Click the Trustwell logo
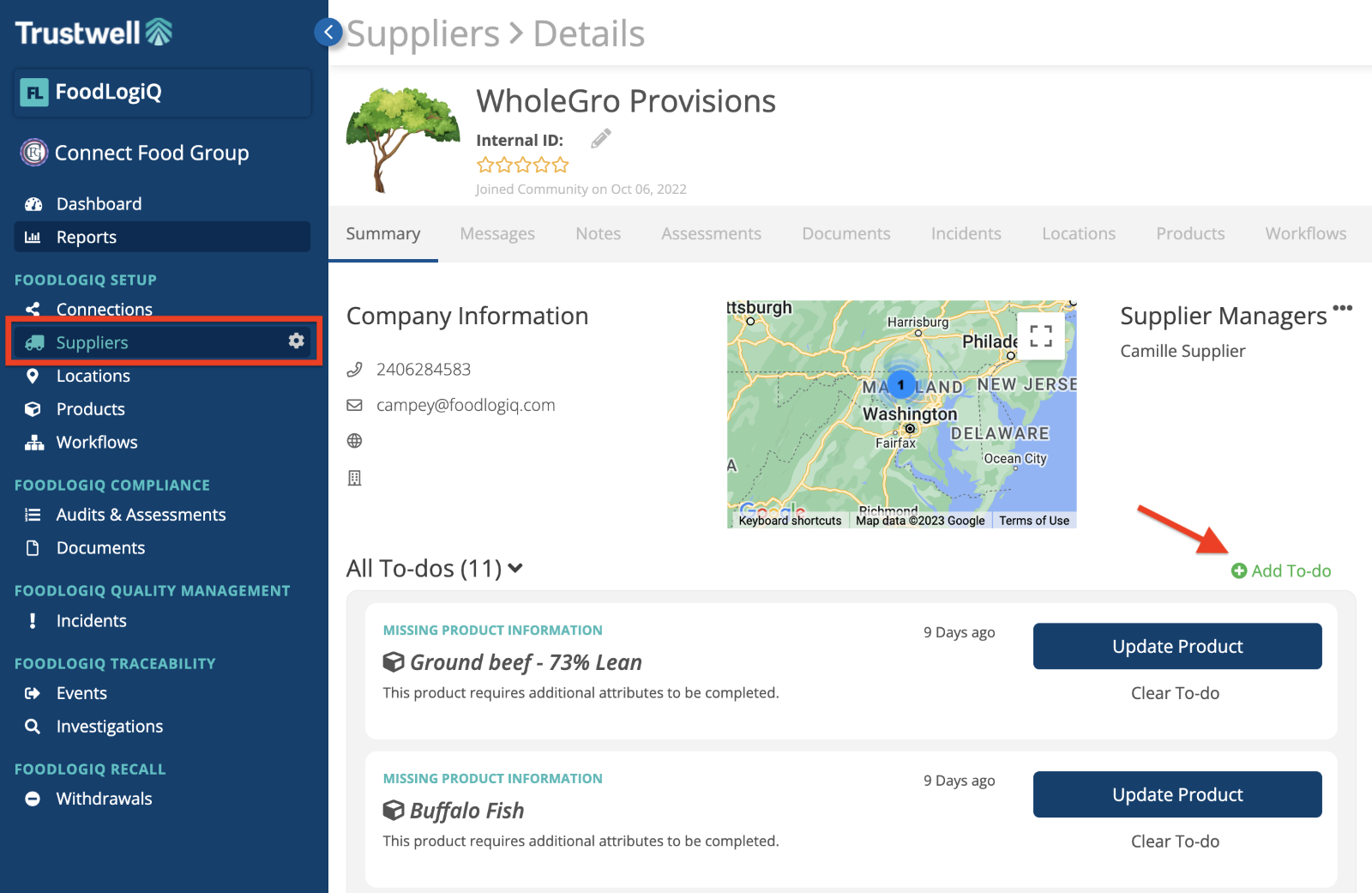Viewport: 1372px width, 893px height. click(94, 33)
